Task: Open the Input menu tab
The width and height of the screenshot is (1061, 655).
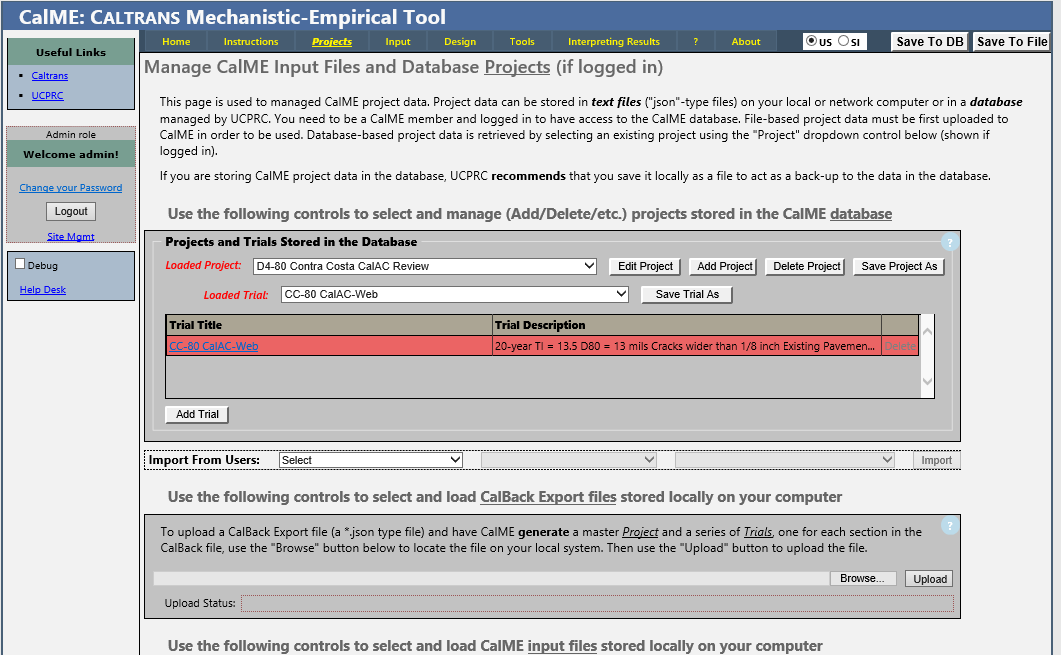Action: click(398, 42)
